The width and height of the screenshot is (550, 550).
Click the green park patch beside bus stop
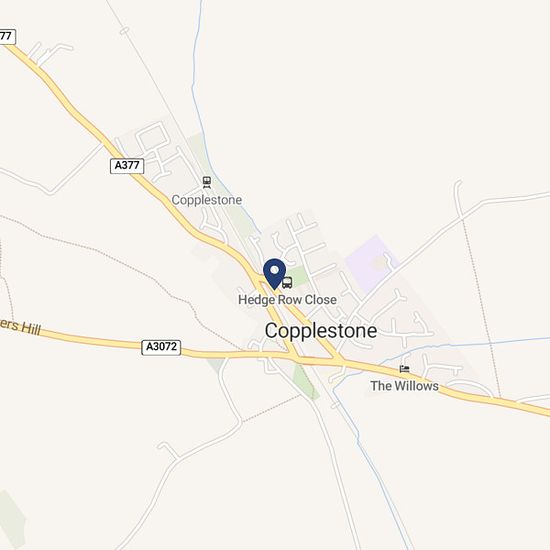click(x=297, y=275)
